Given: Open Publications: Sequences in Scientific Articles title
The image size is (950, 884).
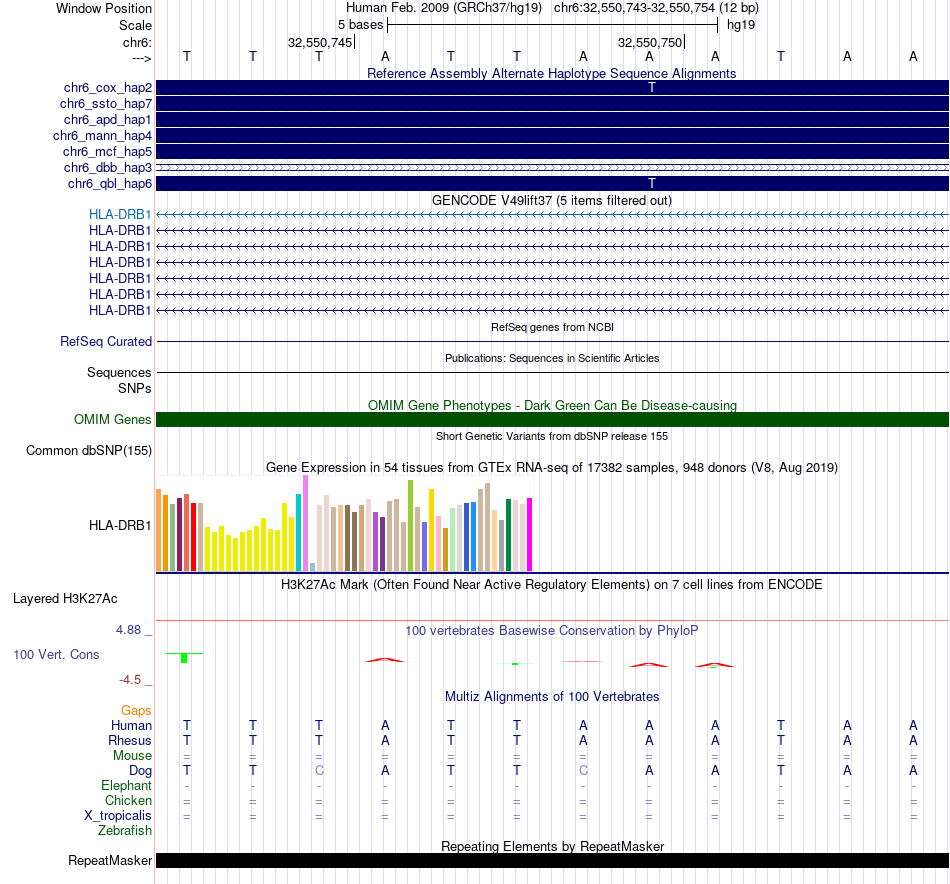Looking at the screenshot, I should pos(552,358).
